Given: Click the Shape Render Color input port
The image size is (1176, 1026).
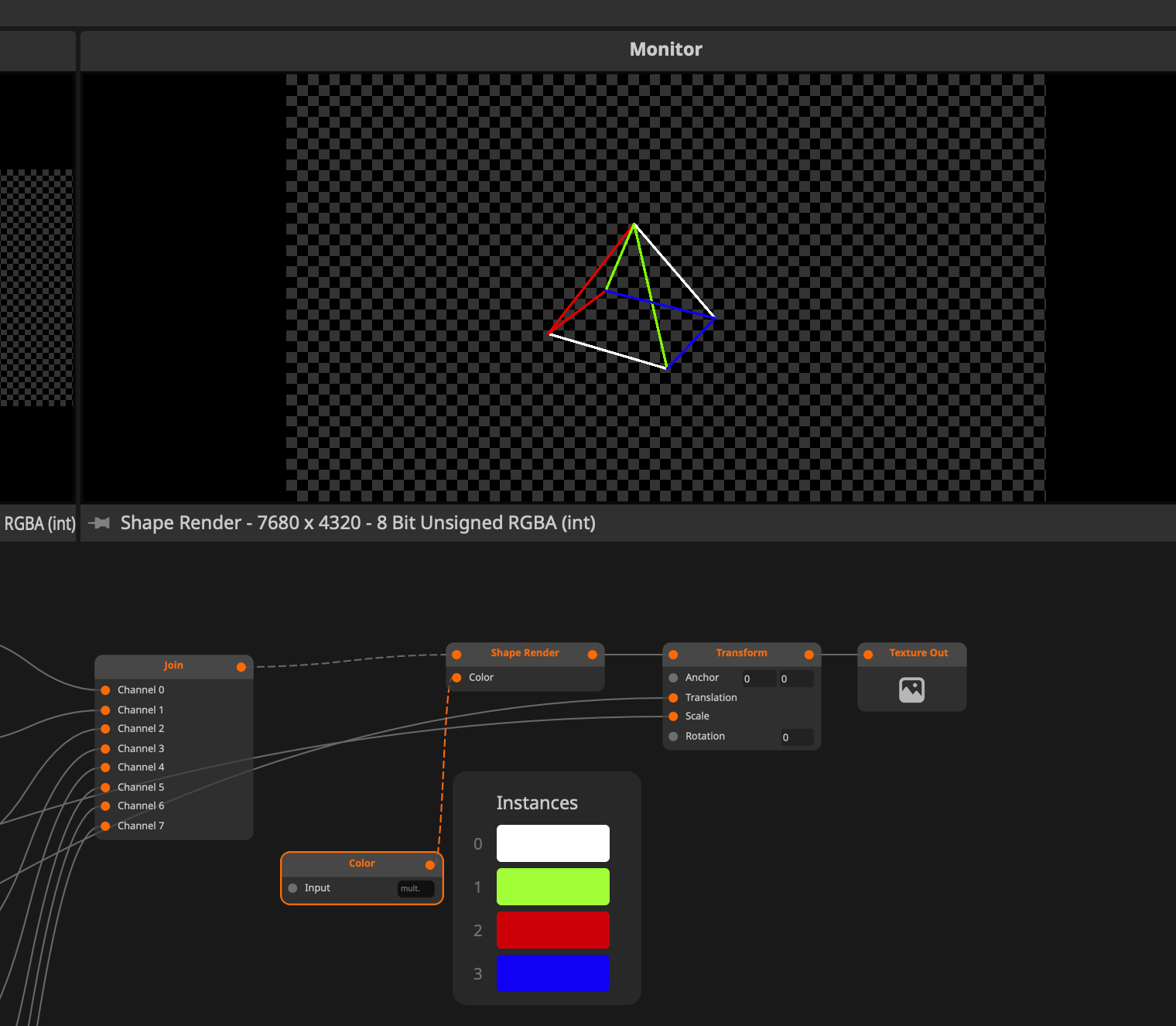Looking at the screenshot, I should pyautogui.click(x=456, y=678).
